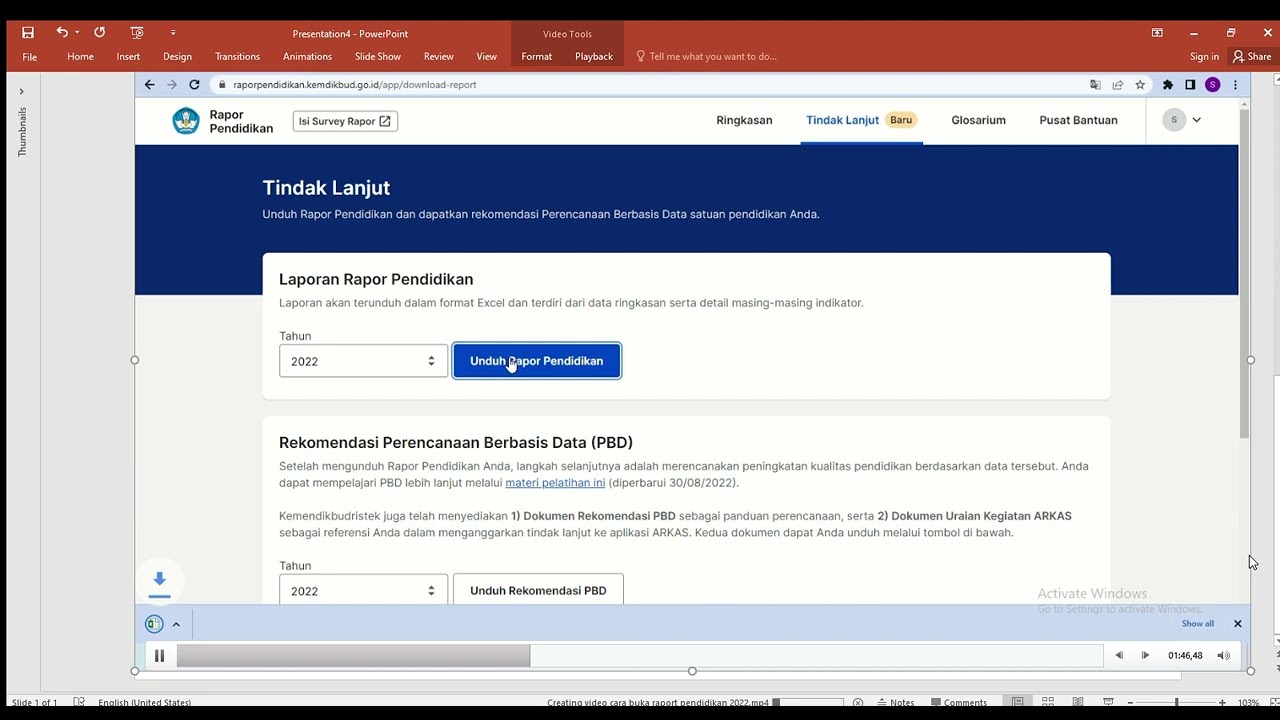1280x720 pixels.
Task: Open the Glosarium navigation tab
Action: (978, 120)
